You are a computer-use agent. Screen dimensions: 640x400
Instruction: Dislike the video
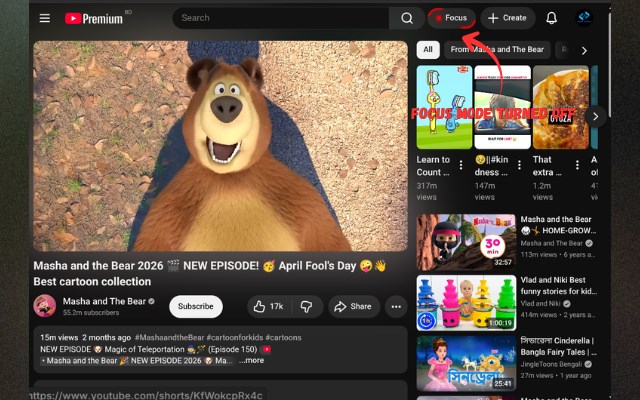(x=307, y=307)
